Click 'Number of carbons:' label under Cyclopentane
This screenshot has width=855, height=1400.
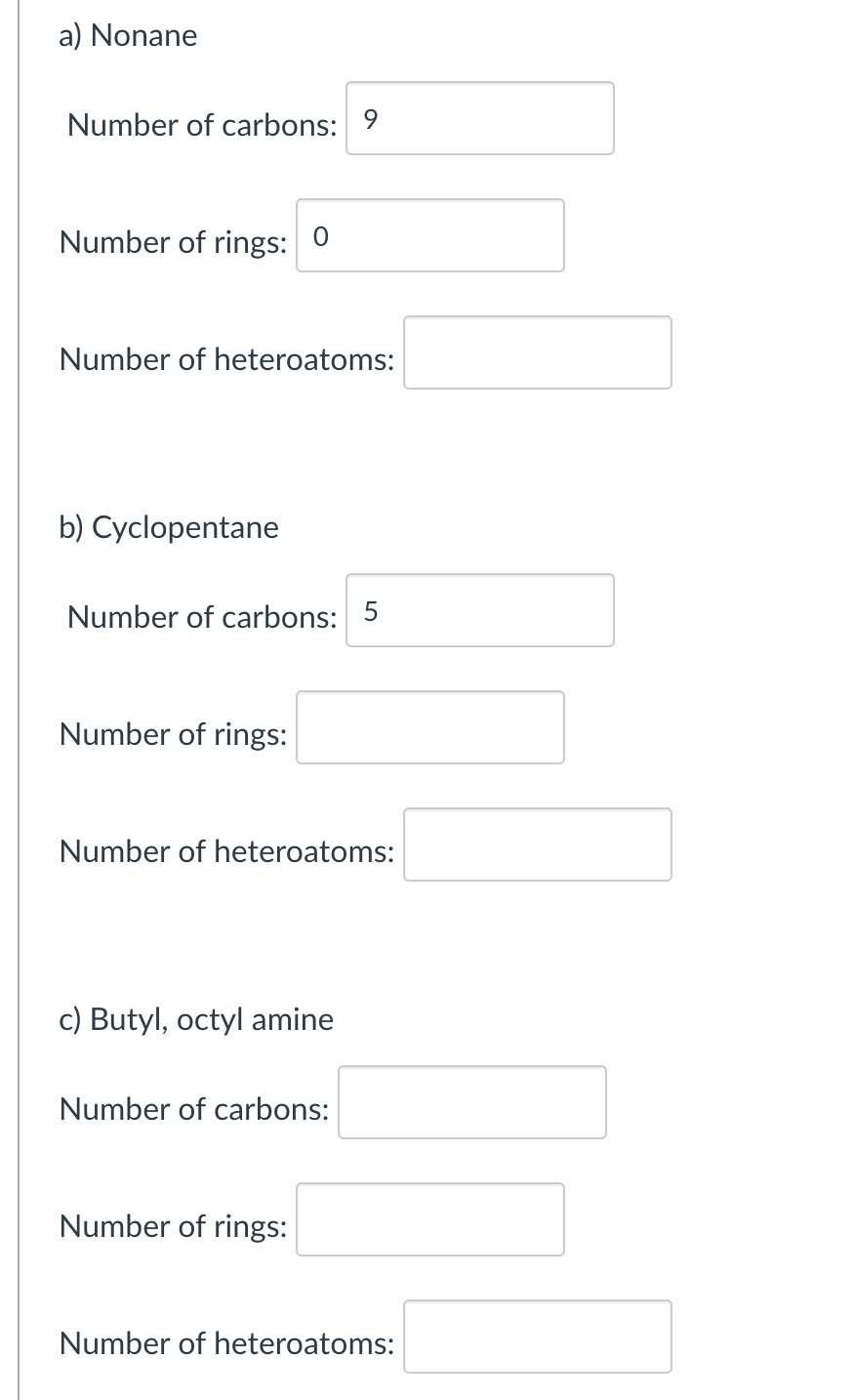pos(202,618)
